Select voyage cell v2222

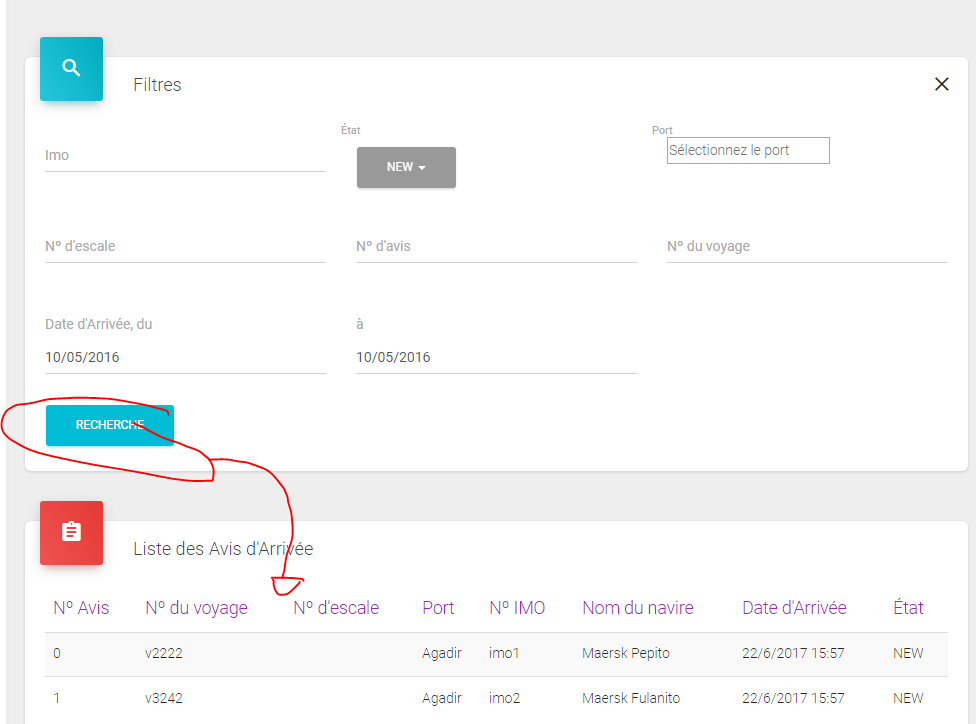pyautogui.click(x=164, y=654)
